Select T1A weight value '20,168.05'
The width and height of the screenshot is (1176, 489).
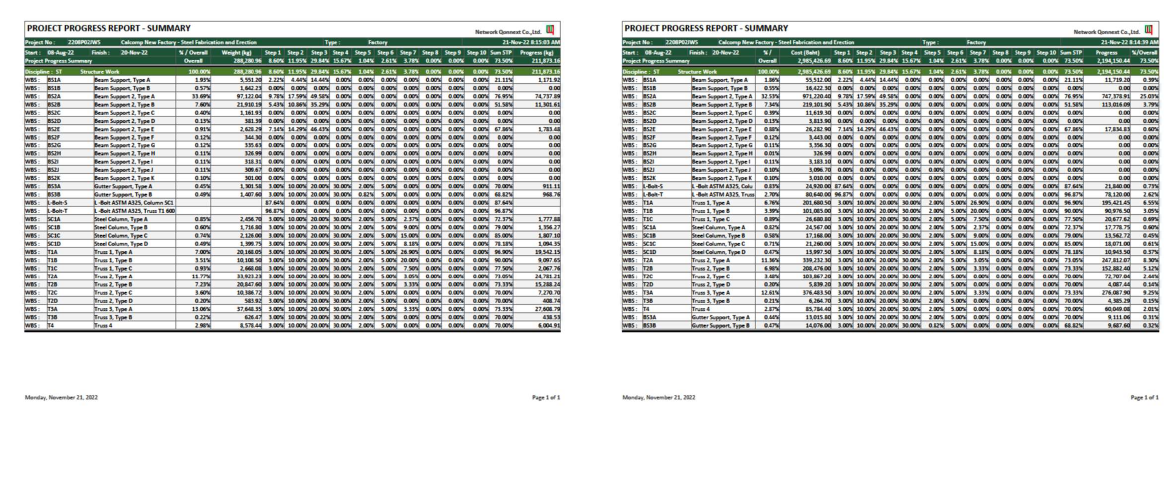pos(248,253)
